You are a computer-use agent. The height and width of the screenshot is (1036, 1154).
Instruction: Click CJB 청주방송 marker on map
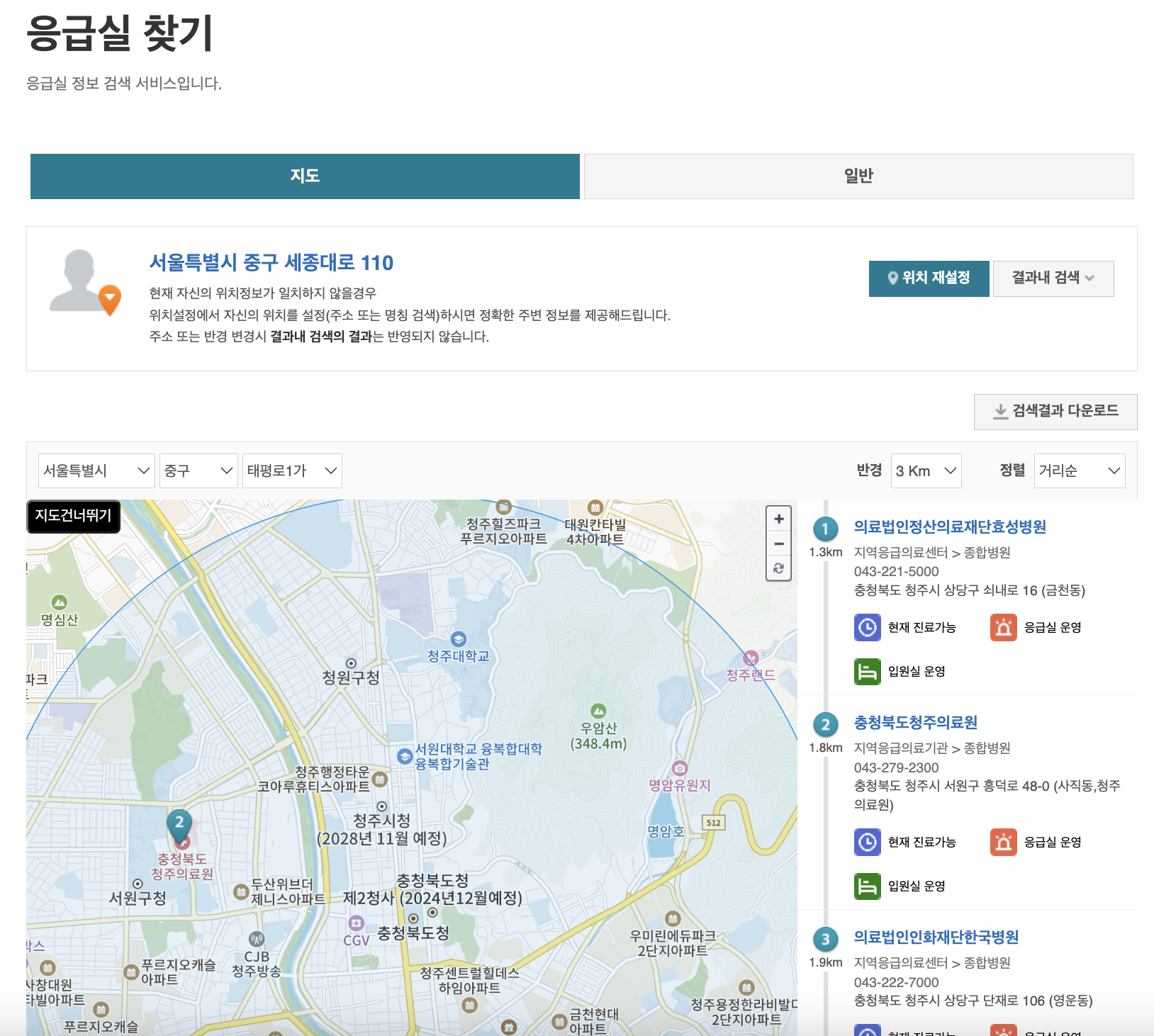[x=257, y=940]
